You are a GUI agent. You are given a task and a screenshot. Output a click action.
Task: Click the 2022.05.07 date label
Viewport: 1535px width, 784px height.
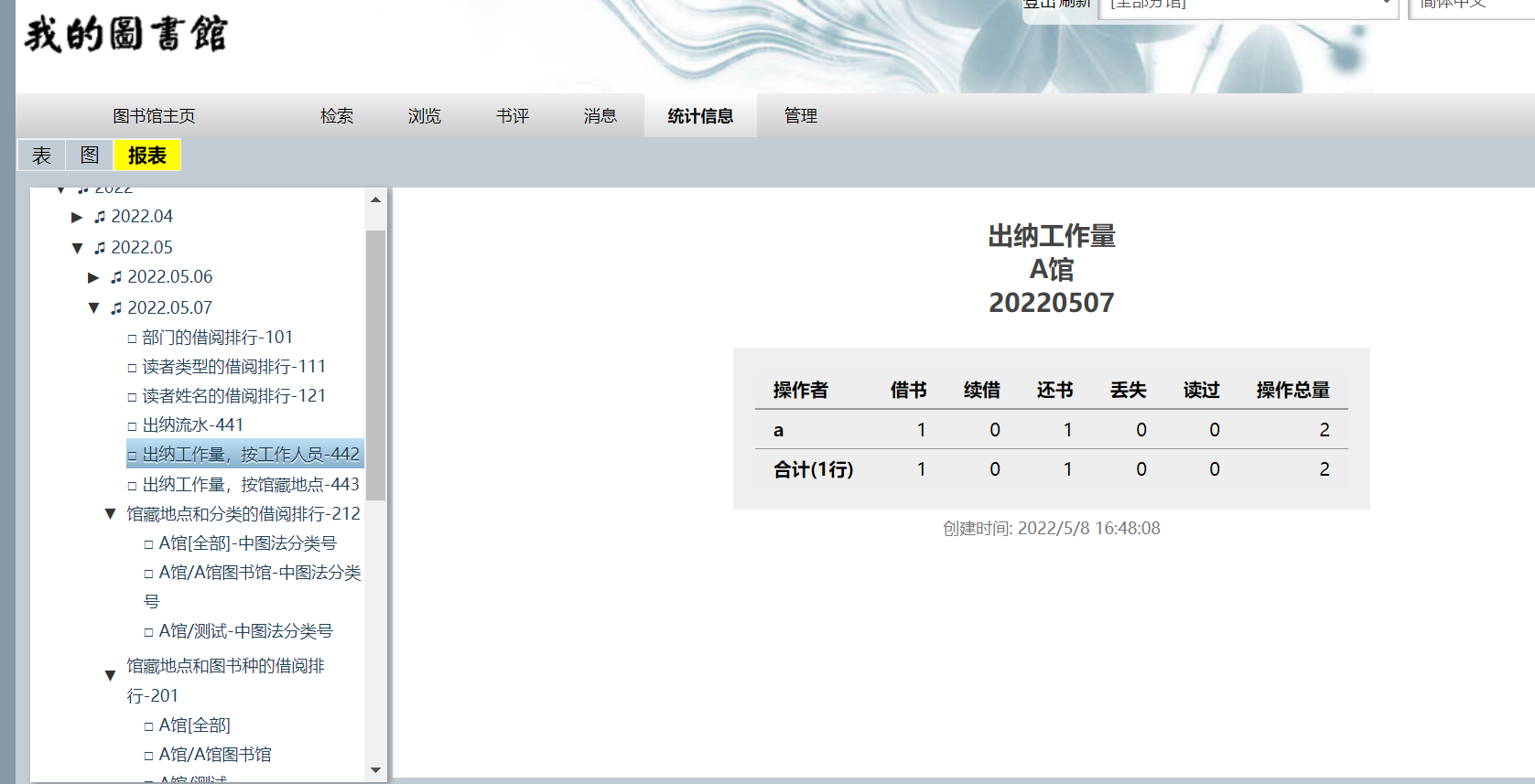point(170,308)
